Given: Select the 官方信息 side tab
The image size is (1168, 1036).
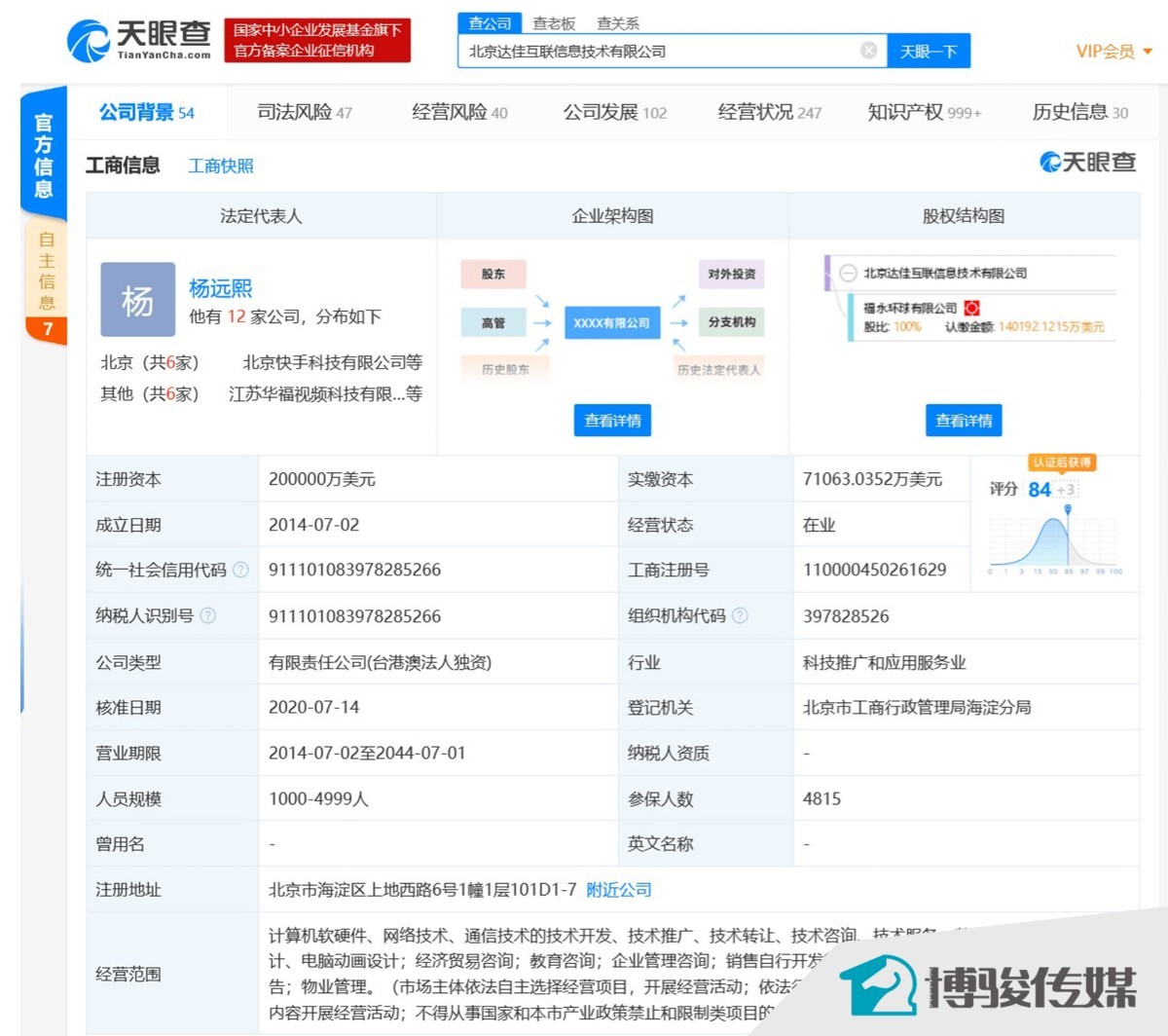Looking at the screenshot, I should [44, 154].
